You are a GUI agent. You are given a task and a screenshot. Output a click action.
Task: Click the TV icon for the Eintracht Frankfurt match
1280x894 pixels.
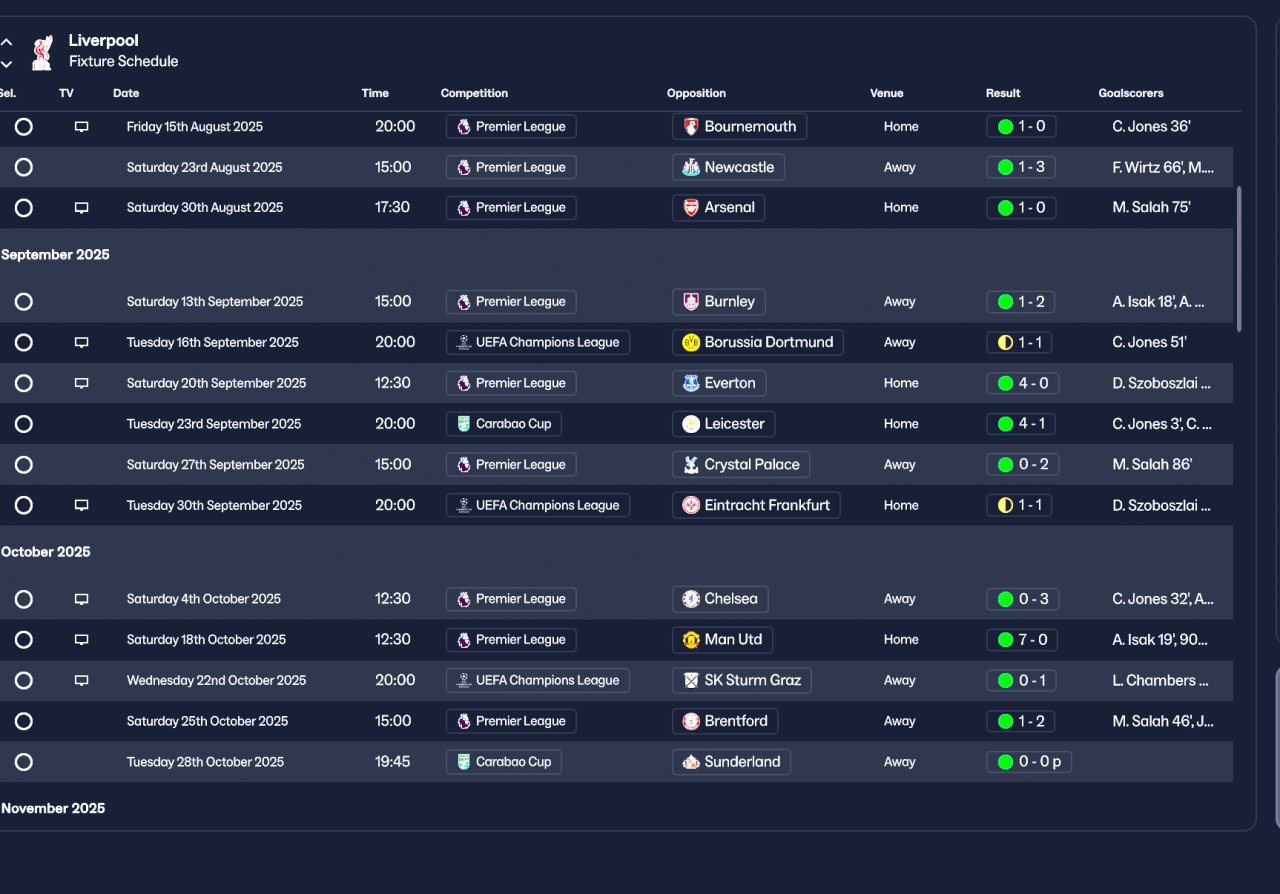pos(82,506)
